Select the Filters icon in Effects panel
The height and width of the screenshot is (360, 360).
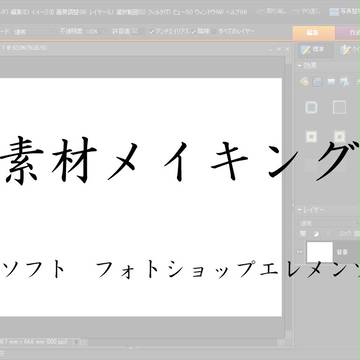coord(304,82)
